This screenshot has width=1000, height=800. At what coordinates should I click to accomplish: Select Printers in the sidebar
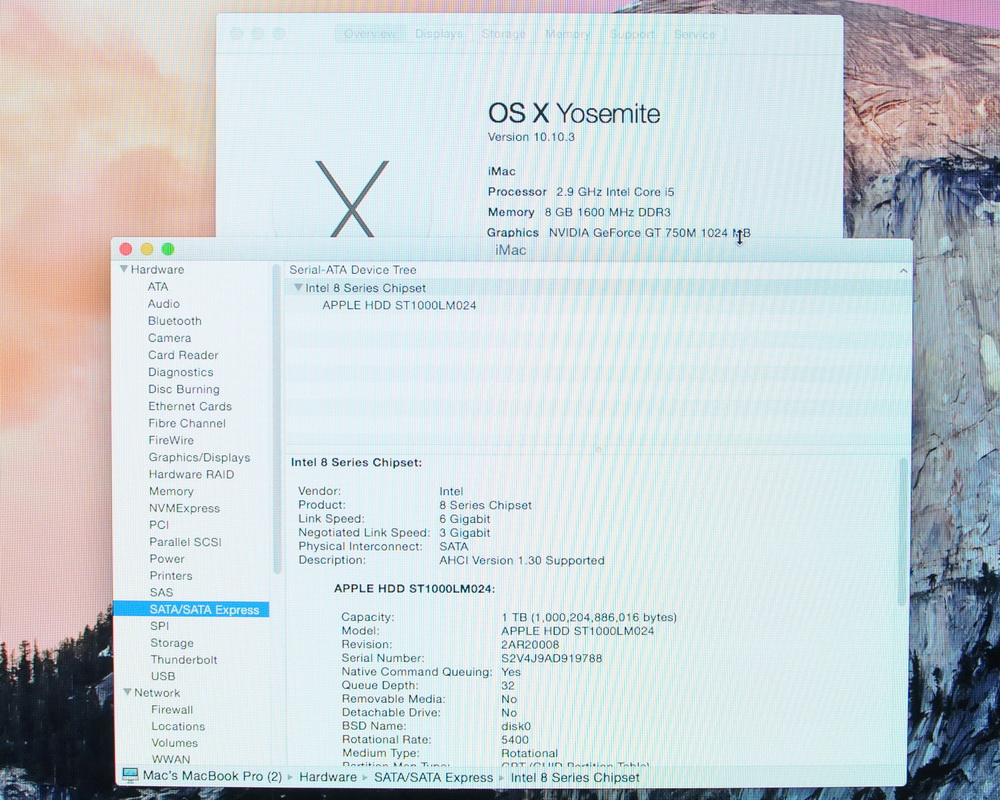(171, 575)
